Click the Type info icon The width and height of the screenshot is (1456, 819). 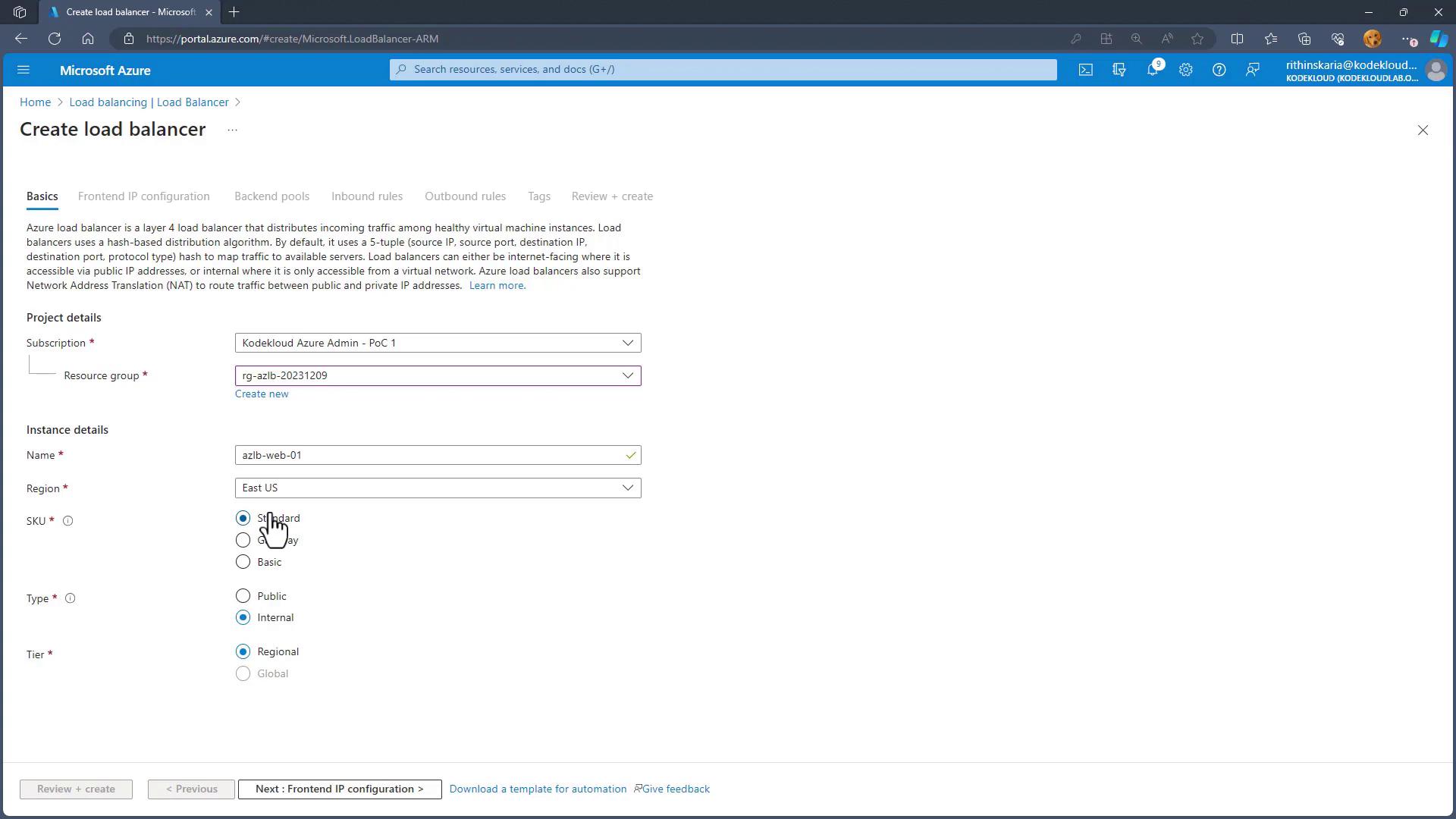point(70,598)
